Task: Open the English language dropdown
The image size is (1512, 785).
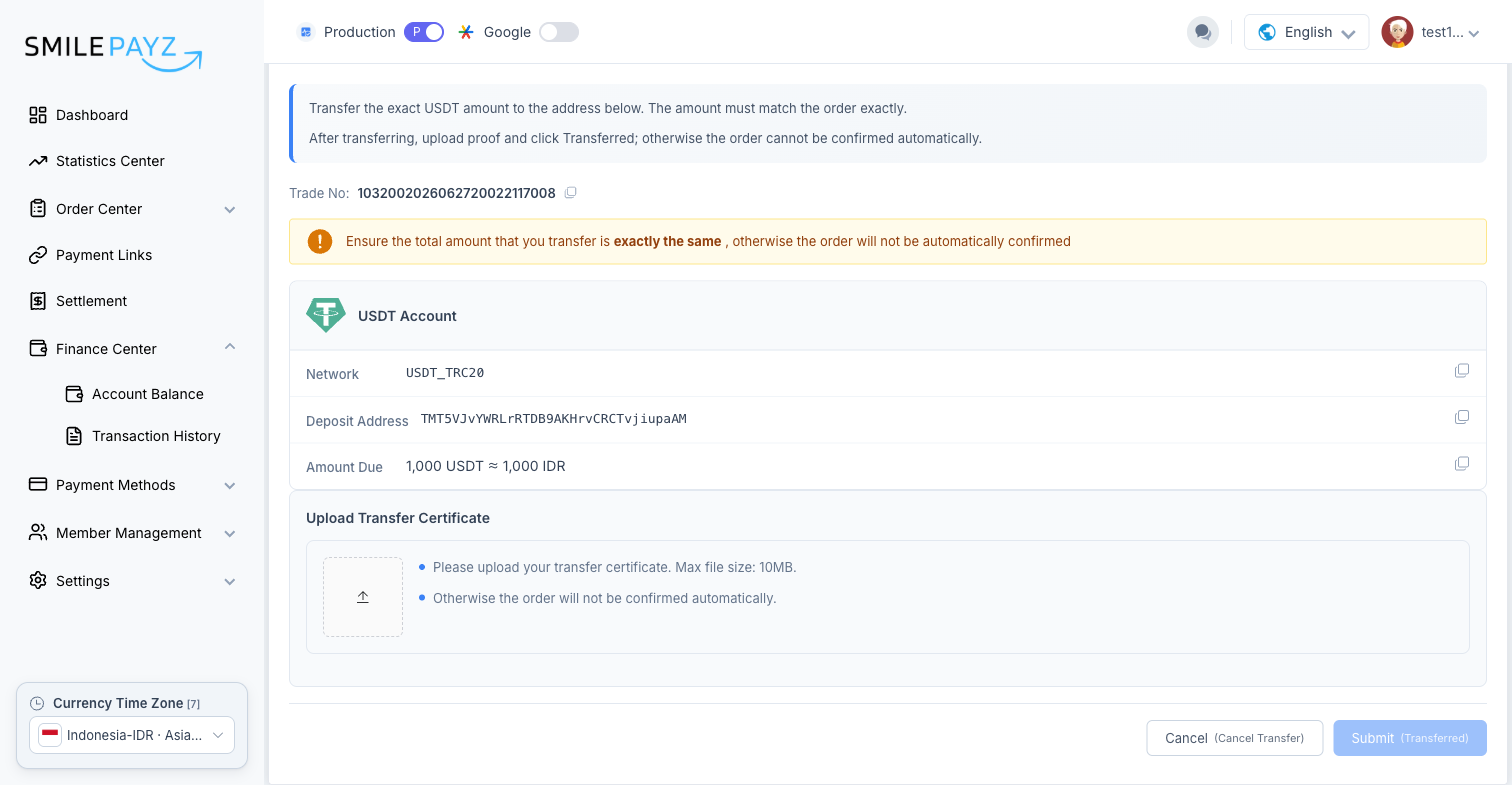Action: click(x=1306, y=32)
